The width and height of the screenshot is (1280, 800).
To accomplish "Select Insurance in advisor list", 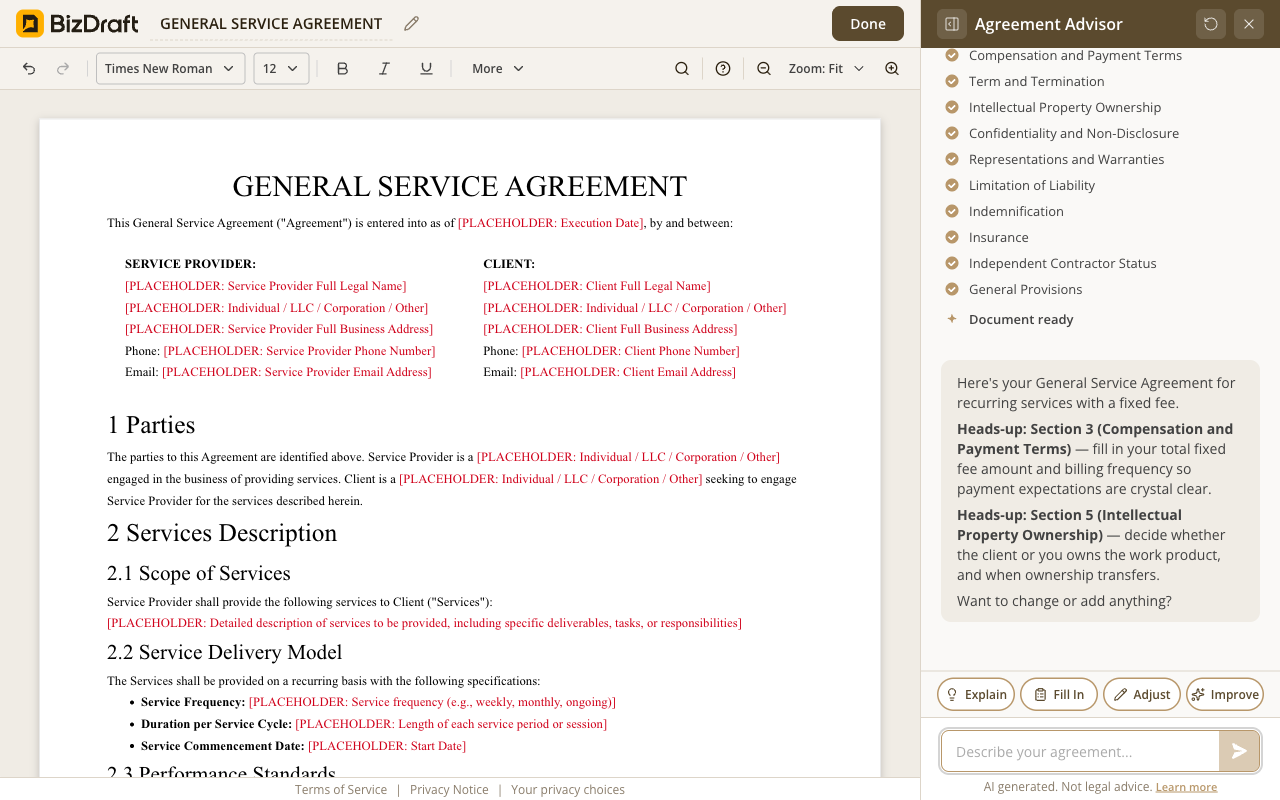I will [x=998, y=237].
